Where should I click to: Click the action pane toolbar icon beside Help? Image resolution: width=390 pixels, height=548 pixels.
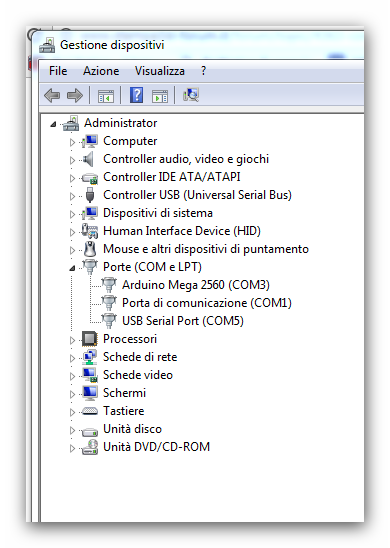[160, 96]
